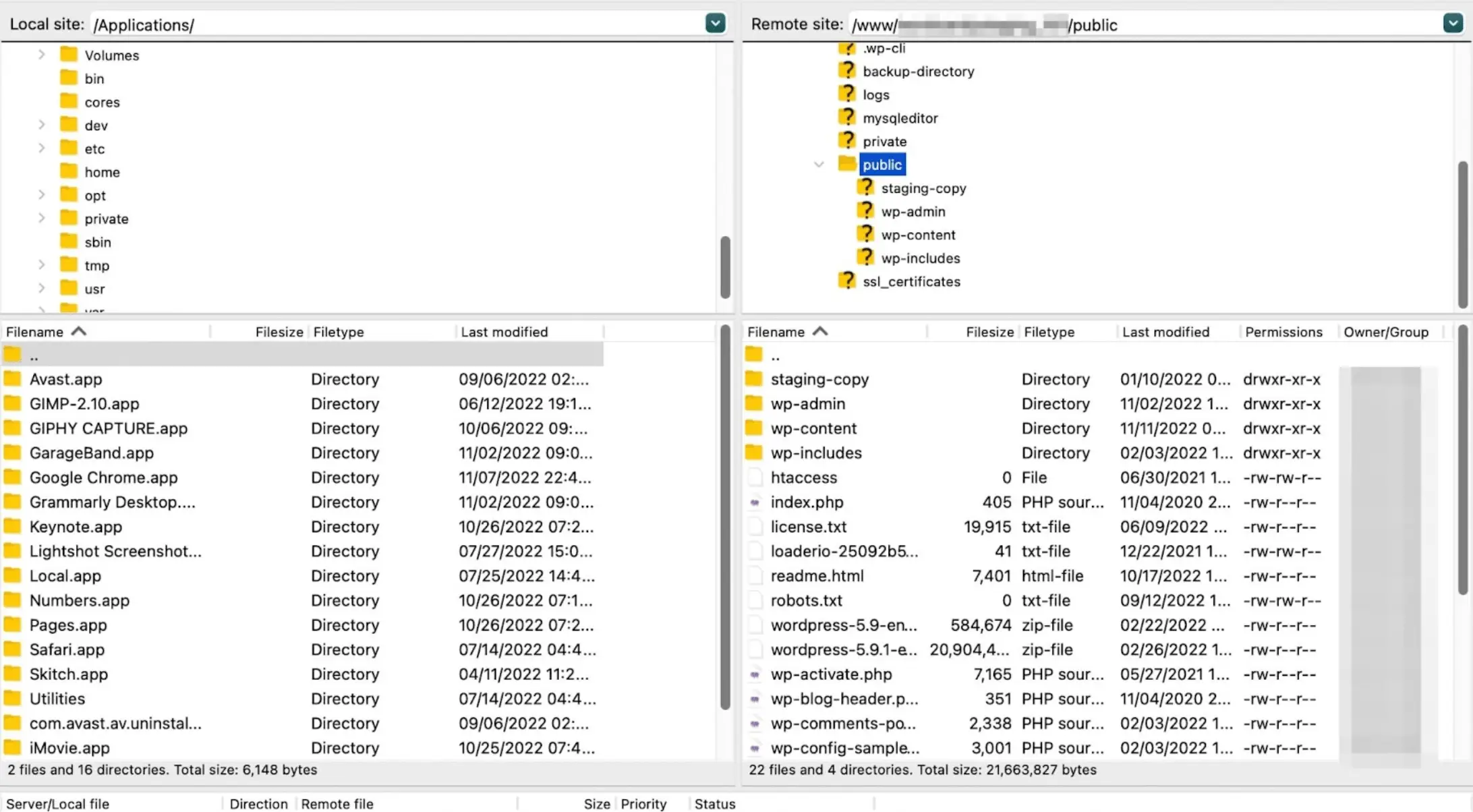Viewport: 1473px width, 812px height.
Task: Select the private folder in remote tree
Action: 884,142
